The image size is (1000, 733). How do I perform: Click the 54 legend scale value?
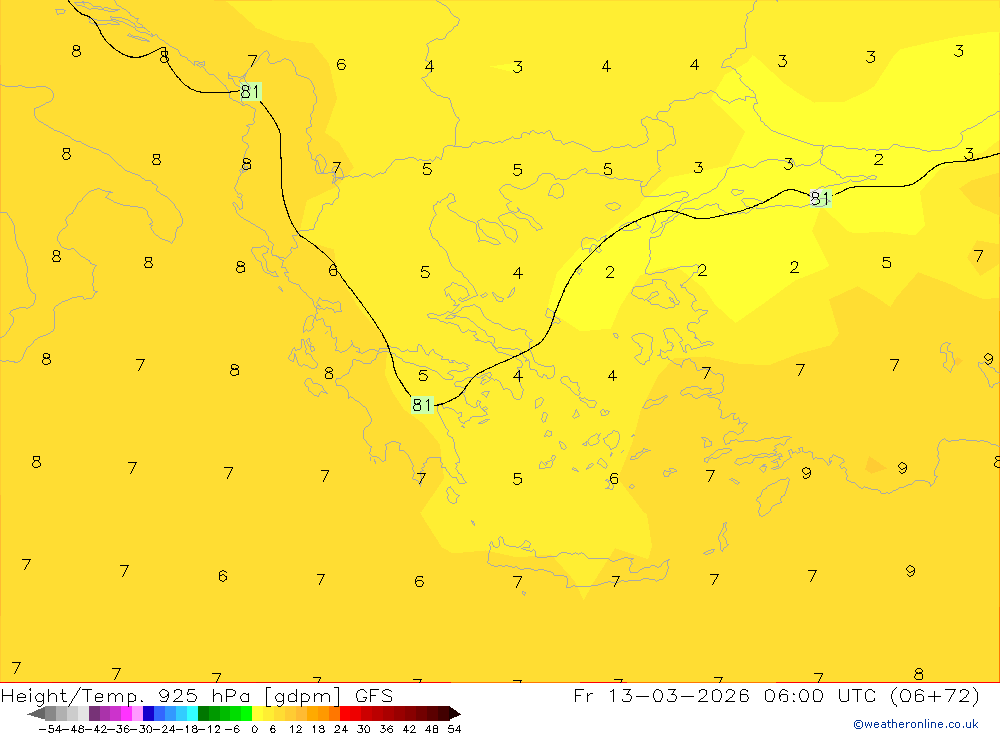tap(454, 729)
